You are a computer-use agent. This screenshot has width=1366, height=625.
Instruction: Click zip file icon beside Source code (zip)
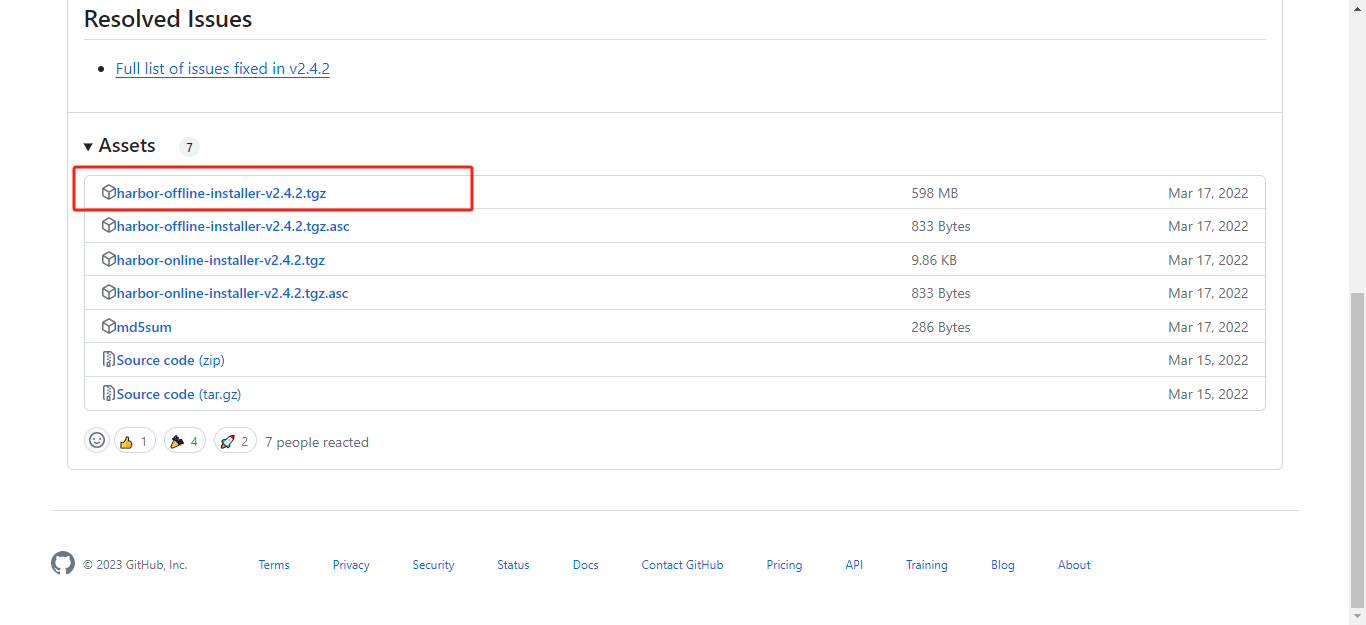tap(109, 360)
